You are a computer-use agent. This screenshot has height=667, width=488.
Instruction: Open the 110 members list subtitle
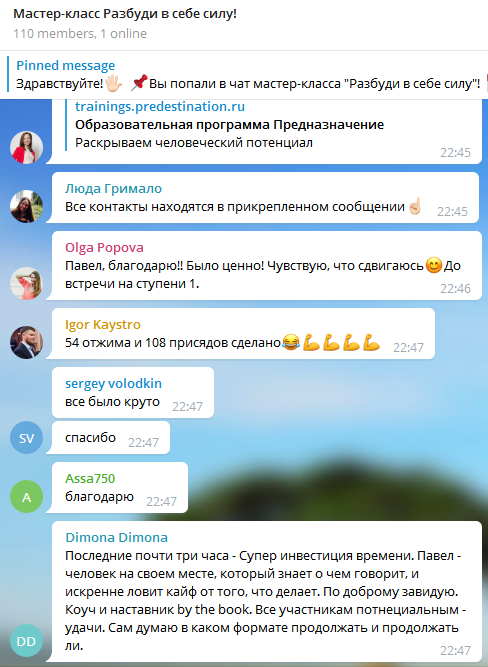pos(80,34)
